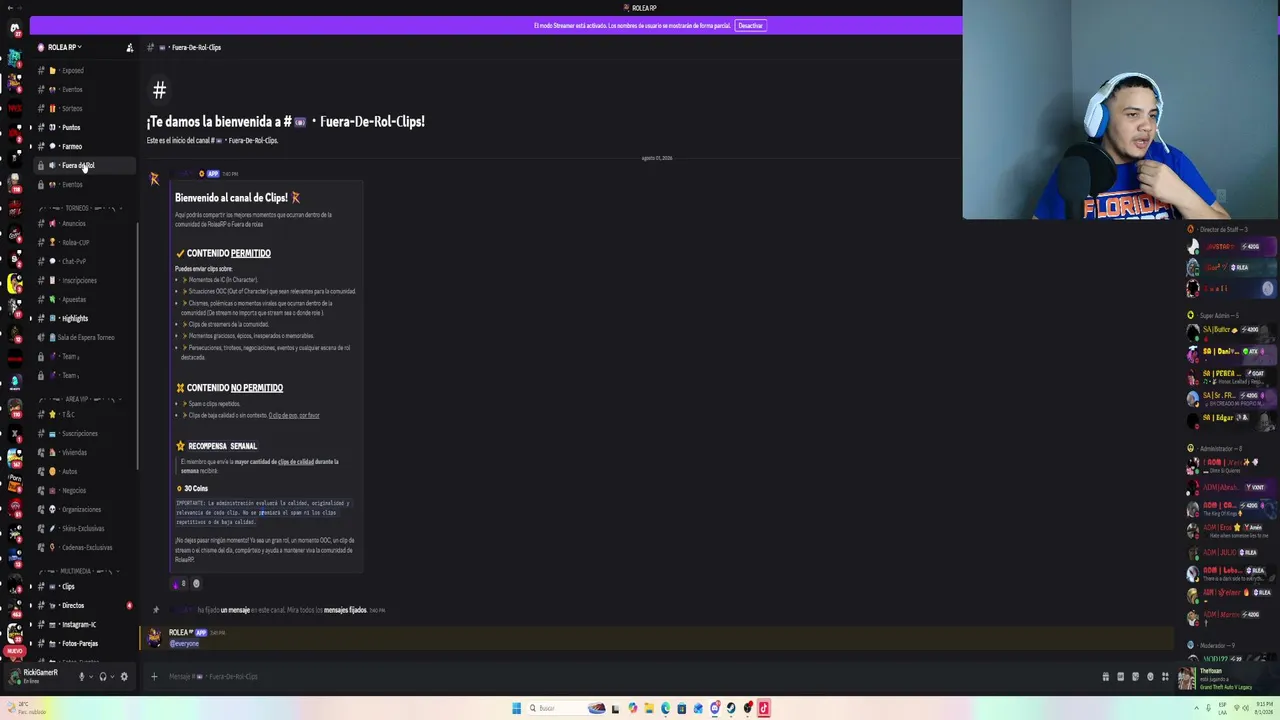Viewport: 1280px width, 720px height.
Task: Click the 'un mensaje' link in pin notice
Action: (235, 610)
